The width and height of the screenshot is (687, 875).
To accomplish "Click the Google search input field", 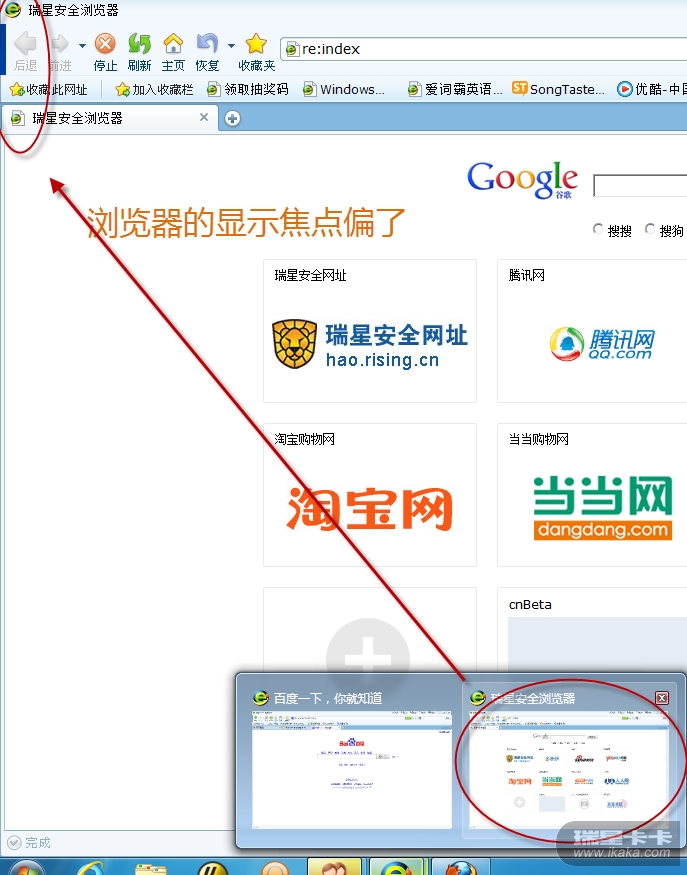I will [x=640, y=185].
